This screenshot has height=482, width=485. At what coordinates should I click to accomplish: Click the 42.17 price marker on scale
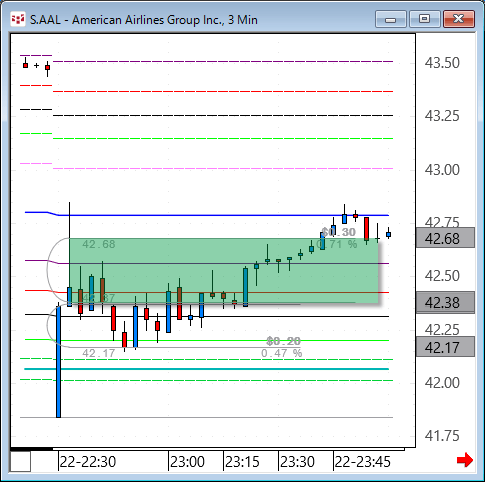(445, 347)
